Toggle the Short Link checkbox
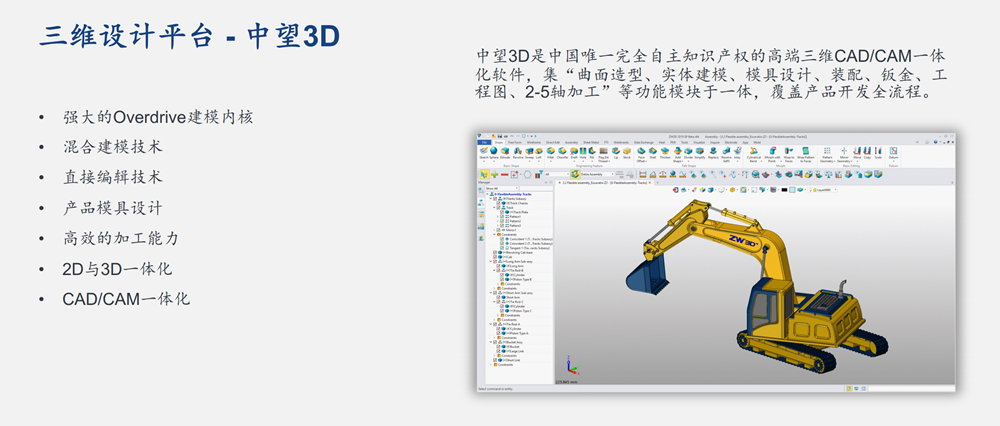The height and width of the screenshot is (426, 1000). click(x=495, y=360)
